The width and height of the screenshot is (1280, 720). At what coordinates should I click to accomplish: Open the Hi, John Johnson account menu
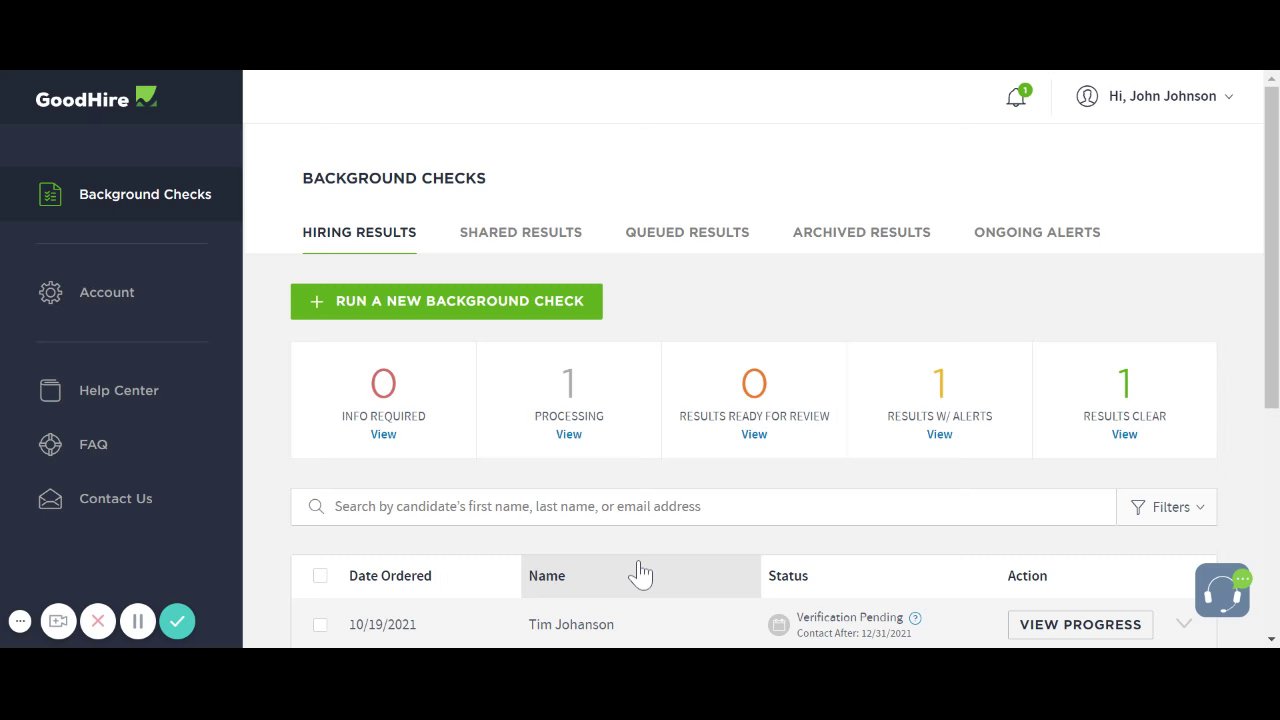click(x=1156, y=96)
